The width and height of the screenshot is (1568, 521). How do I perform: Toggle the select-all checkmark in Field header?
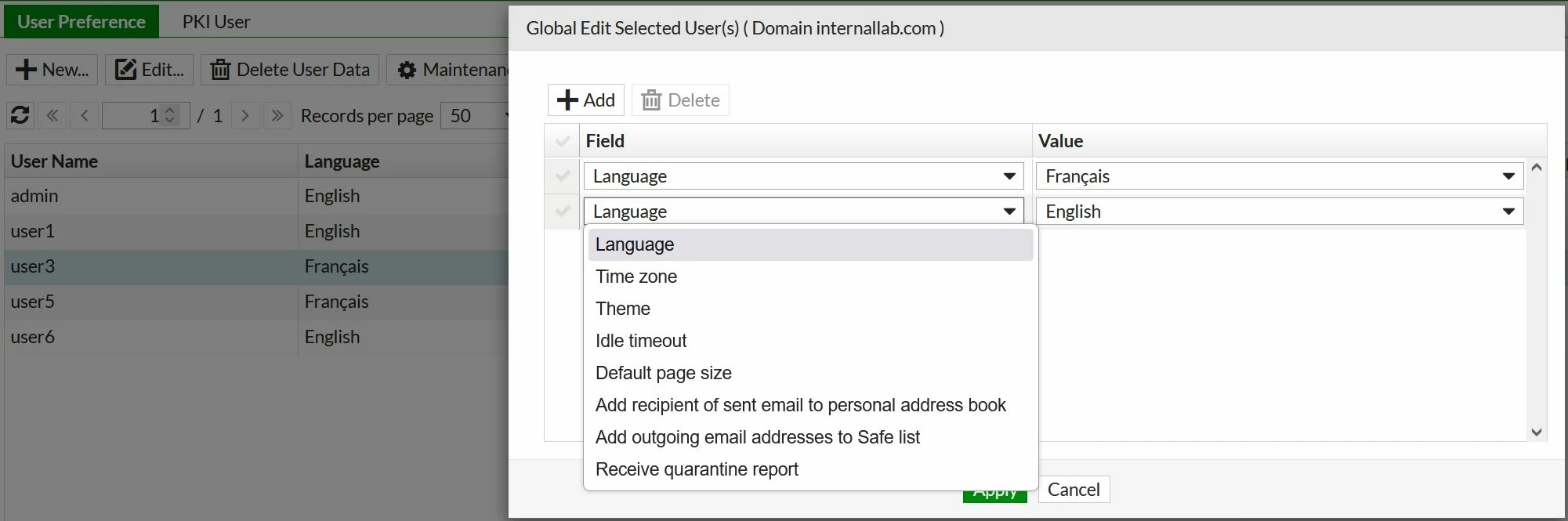coord(562,141)
